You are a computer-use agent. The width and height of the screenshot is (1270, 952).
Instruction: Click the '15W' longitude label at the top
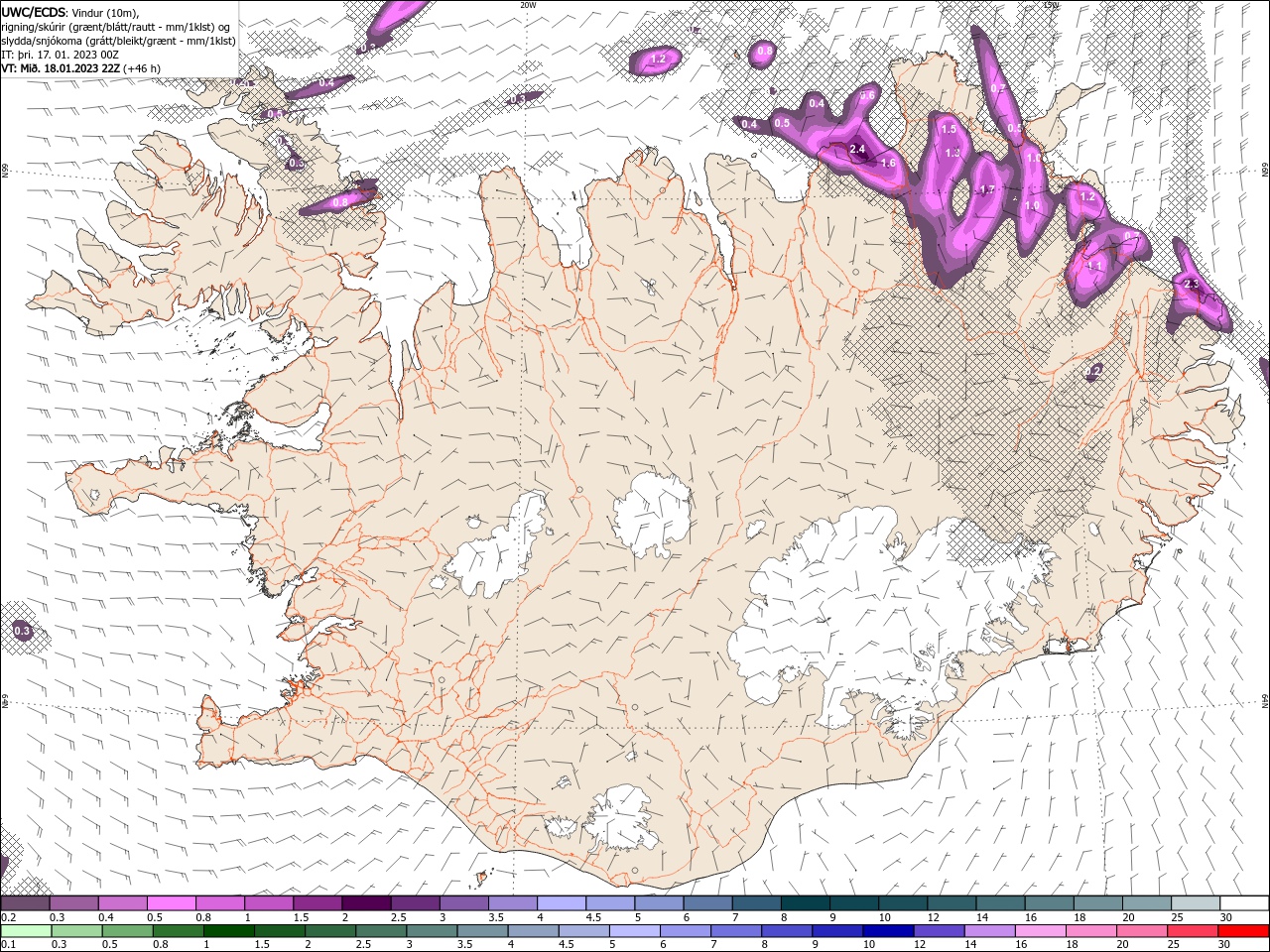(1051, 5)
